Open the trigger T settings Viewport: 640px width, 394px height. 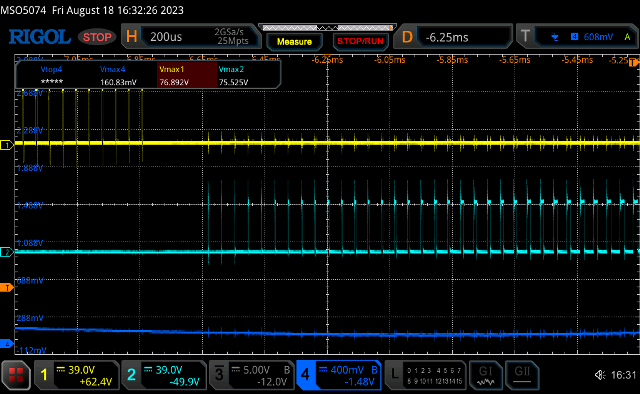click(x=525, y=37)
